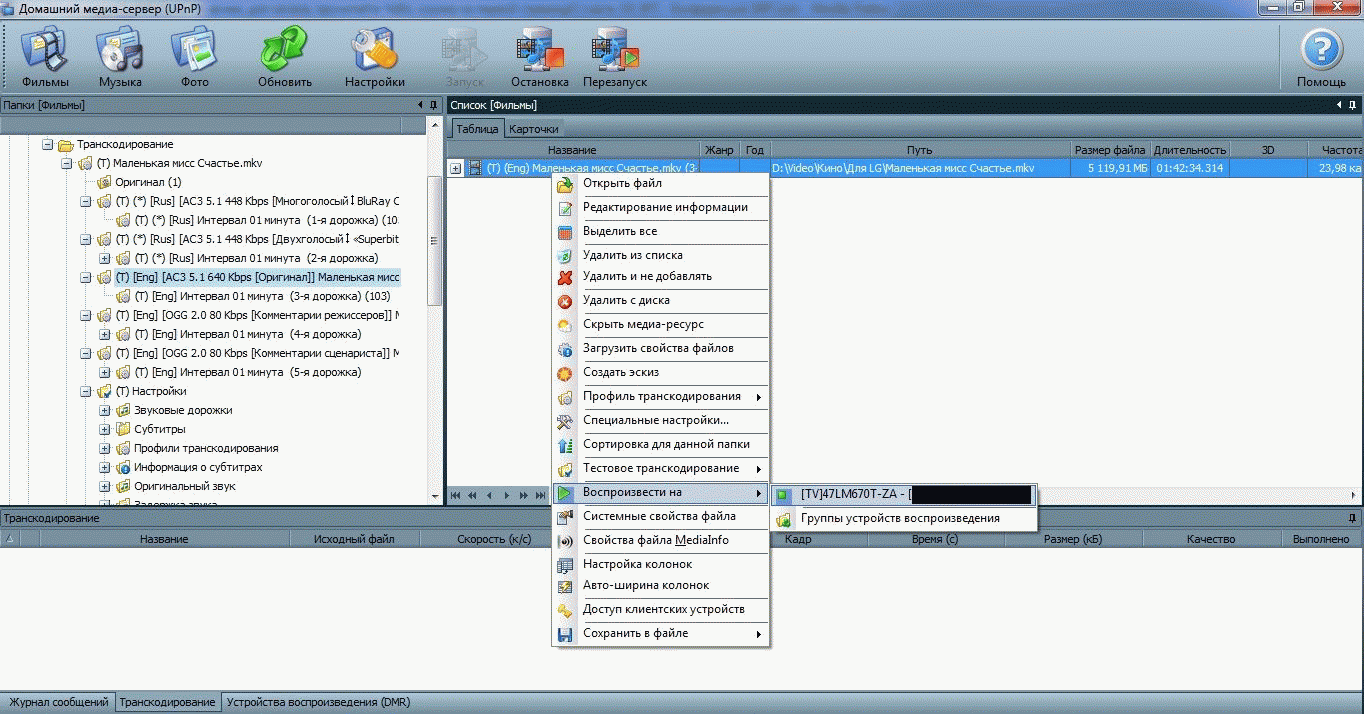Switch to the Журнал сообщений tab
The image size is (1364, 714).
point(57,702)
